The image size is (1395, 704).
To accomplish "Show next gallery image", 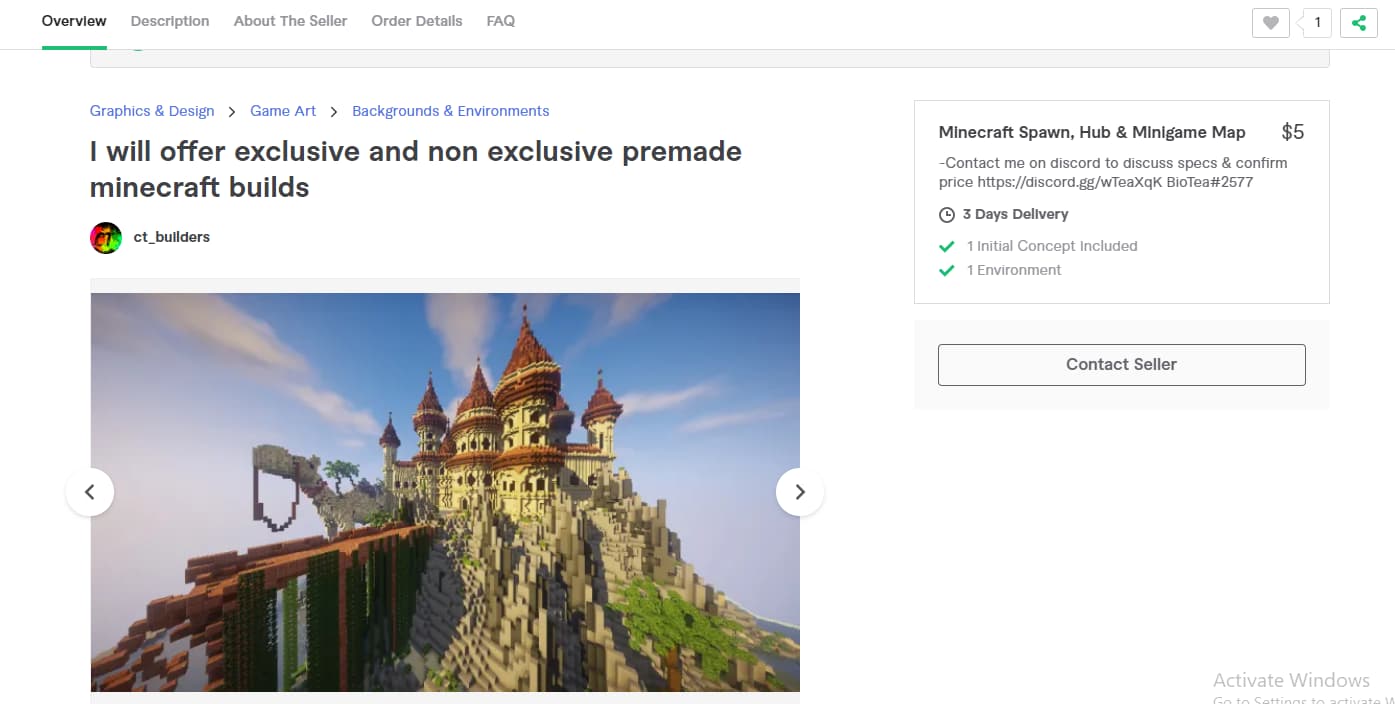I will [x=799, y=492].
